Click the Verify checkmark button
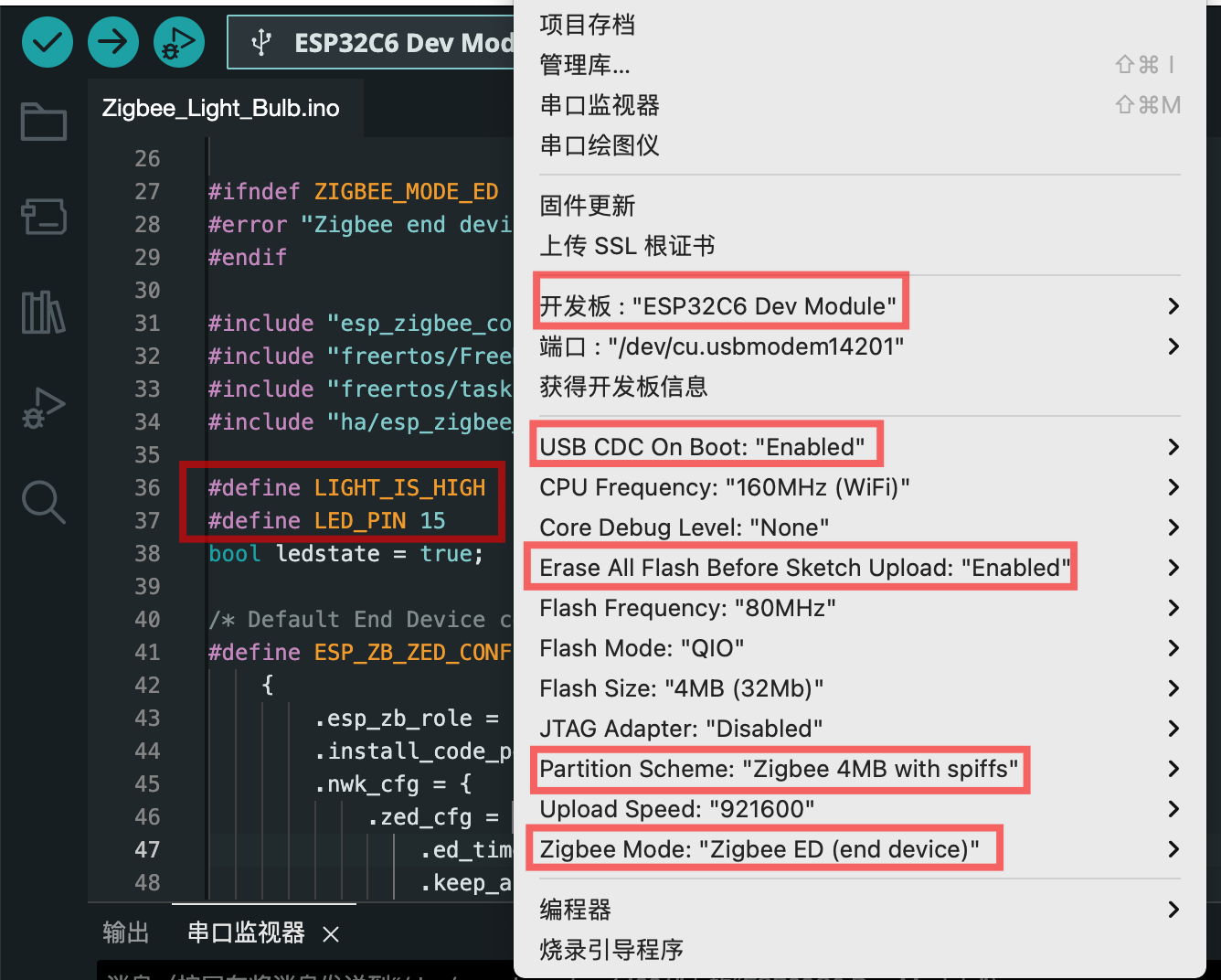1221x980 pixels. tap(48, 42)
